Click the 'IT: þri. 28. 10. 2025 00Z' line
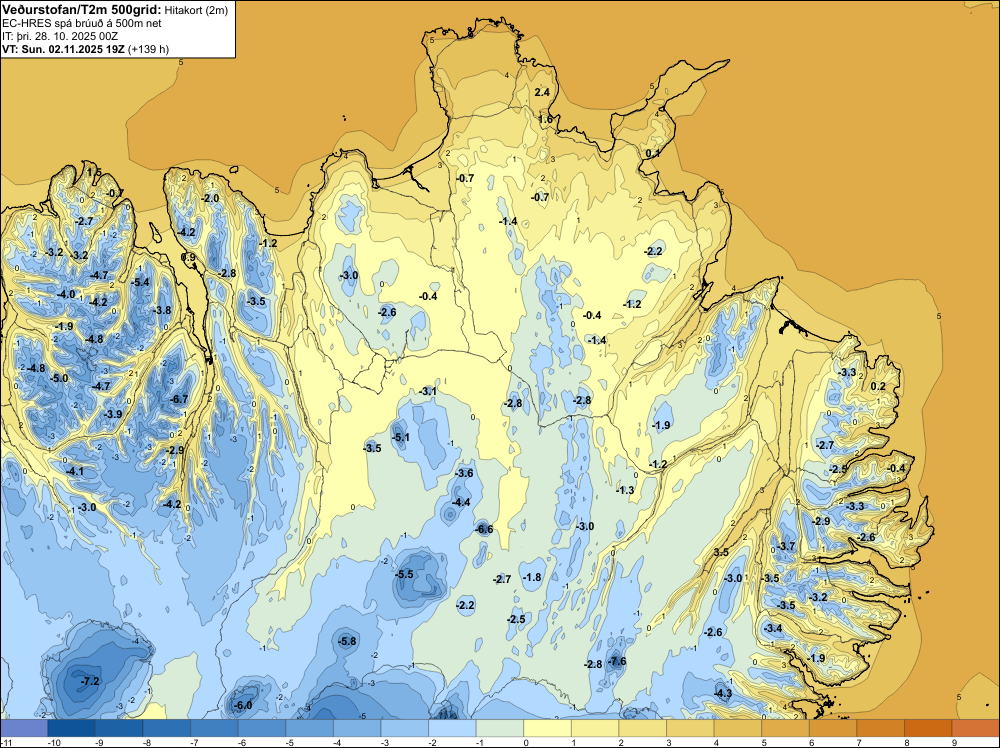 click(x=60, y=36)
